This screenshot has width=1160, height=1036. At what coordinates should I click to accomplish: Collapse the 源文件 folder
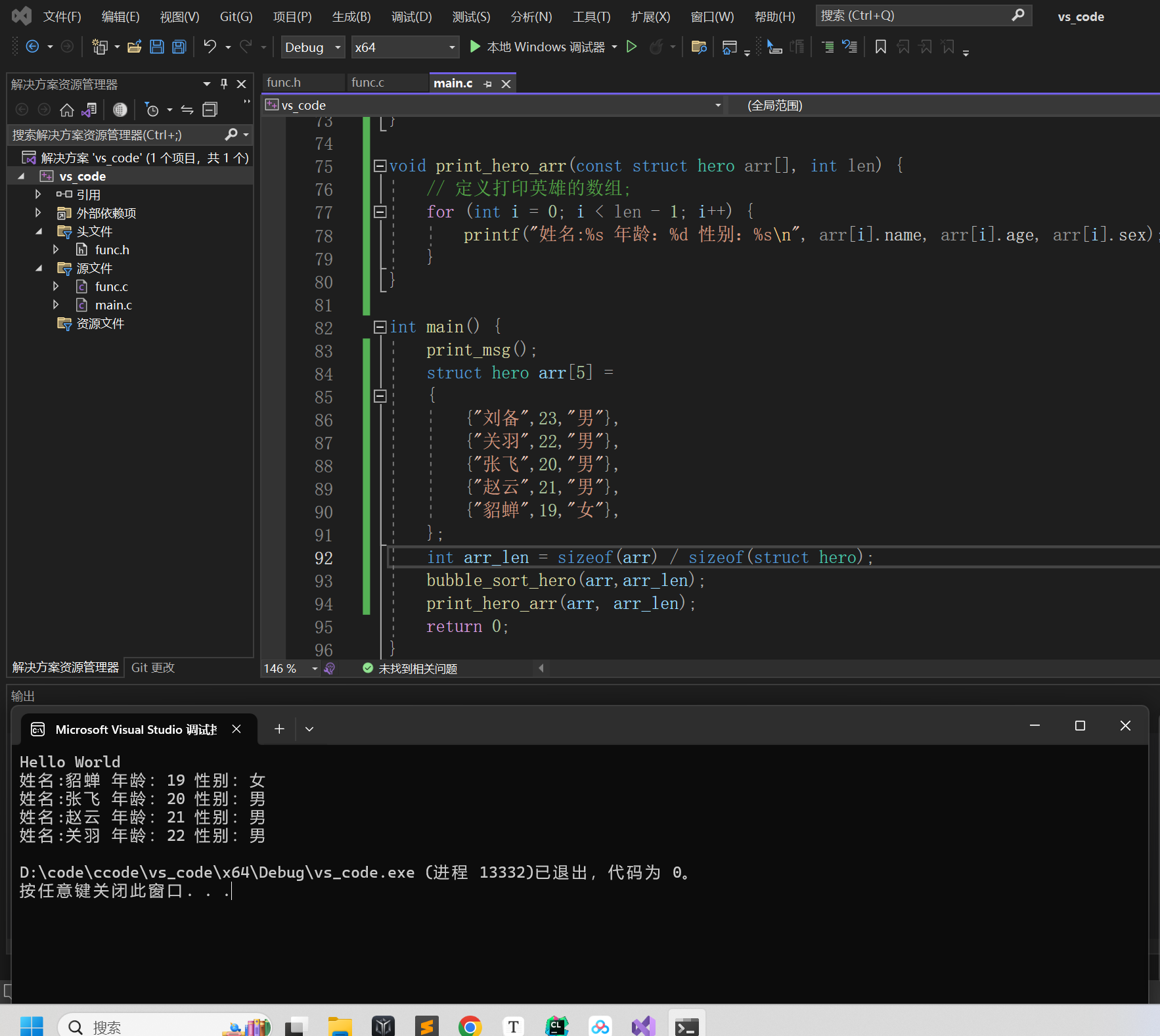39,268
